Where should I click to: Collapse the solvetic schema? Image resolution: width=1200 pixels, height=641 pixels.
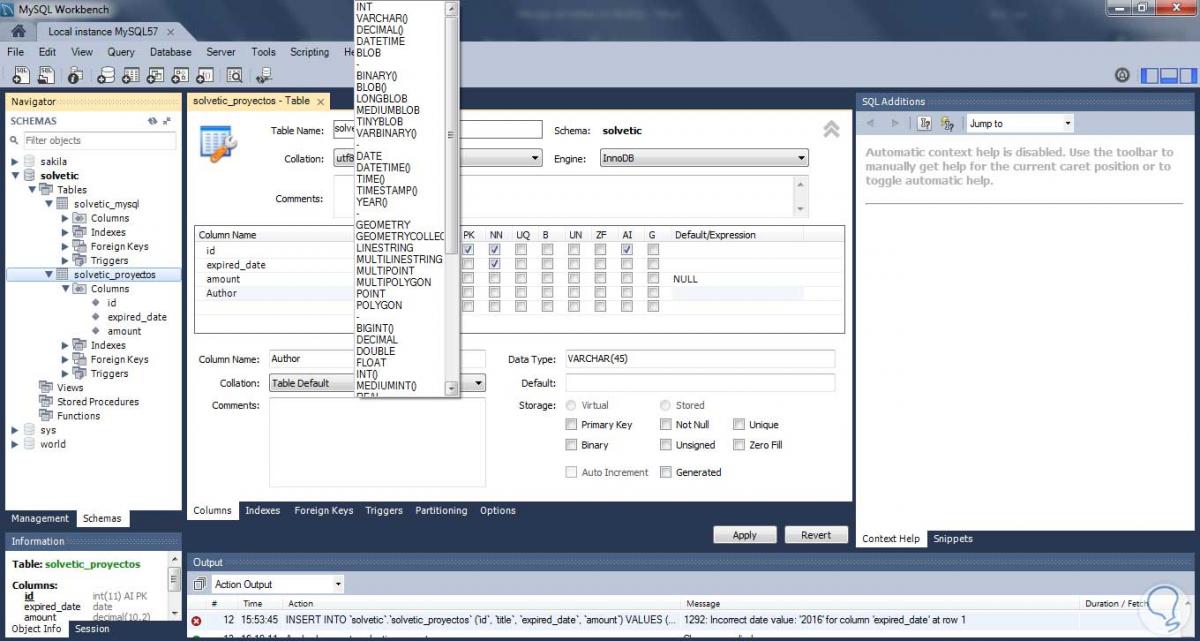pyautogui.click(x=14, y=175)
